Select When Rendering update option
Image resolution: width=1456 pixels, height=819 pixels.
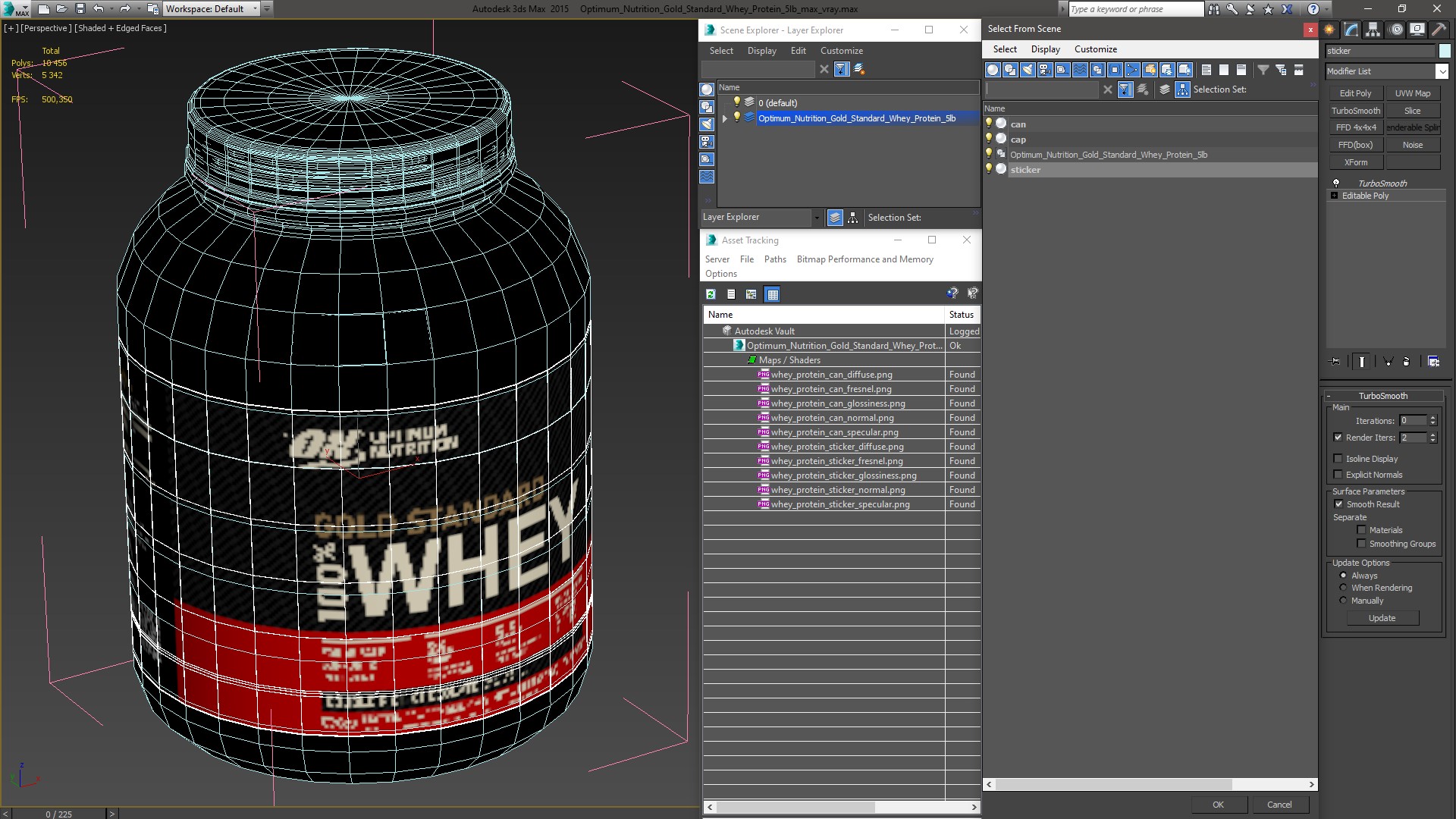coord(1343,588)
